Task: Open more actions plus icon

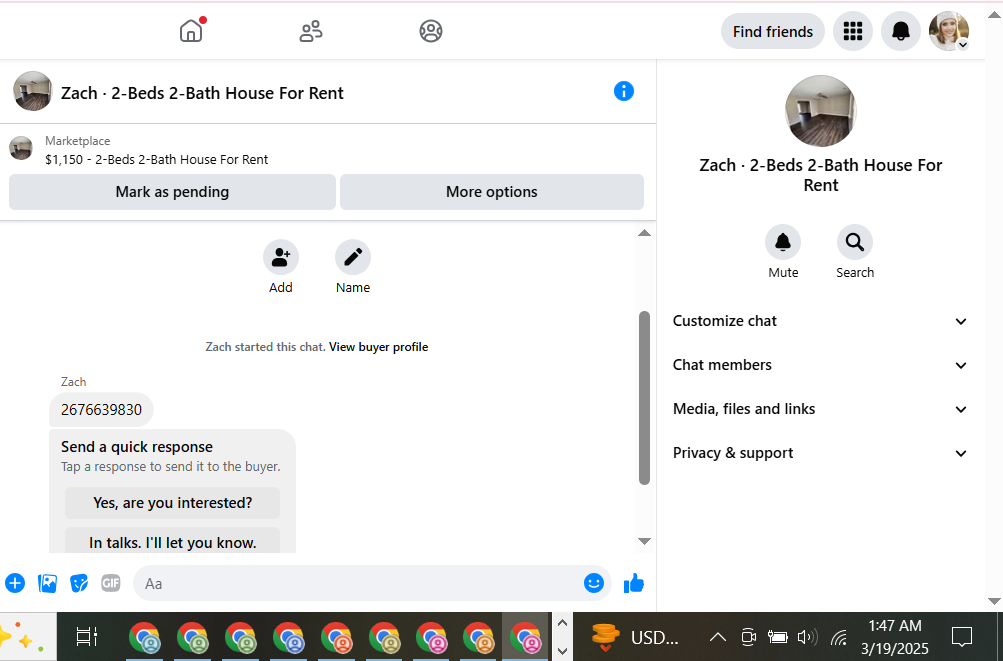Action: coord(15,583)
